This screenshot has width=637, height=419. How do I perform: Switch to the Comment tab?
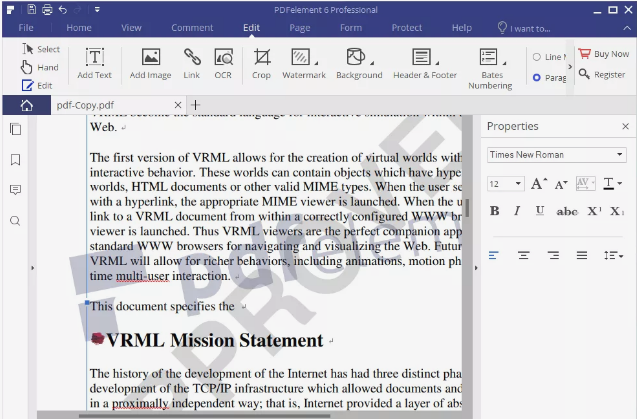coord(192,28)
